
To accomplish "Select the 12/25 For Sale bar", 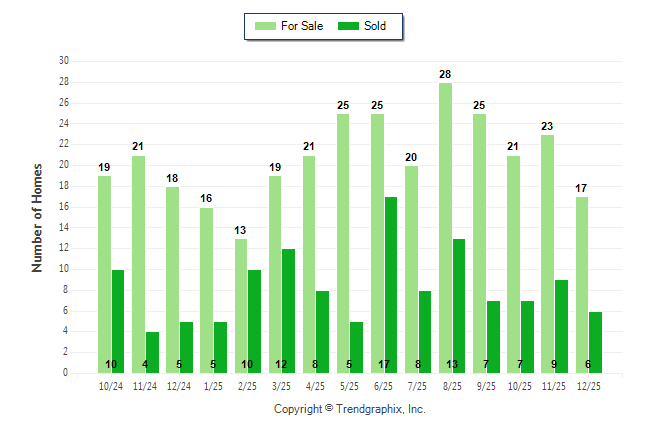I will coord(582,285).
